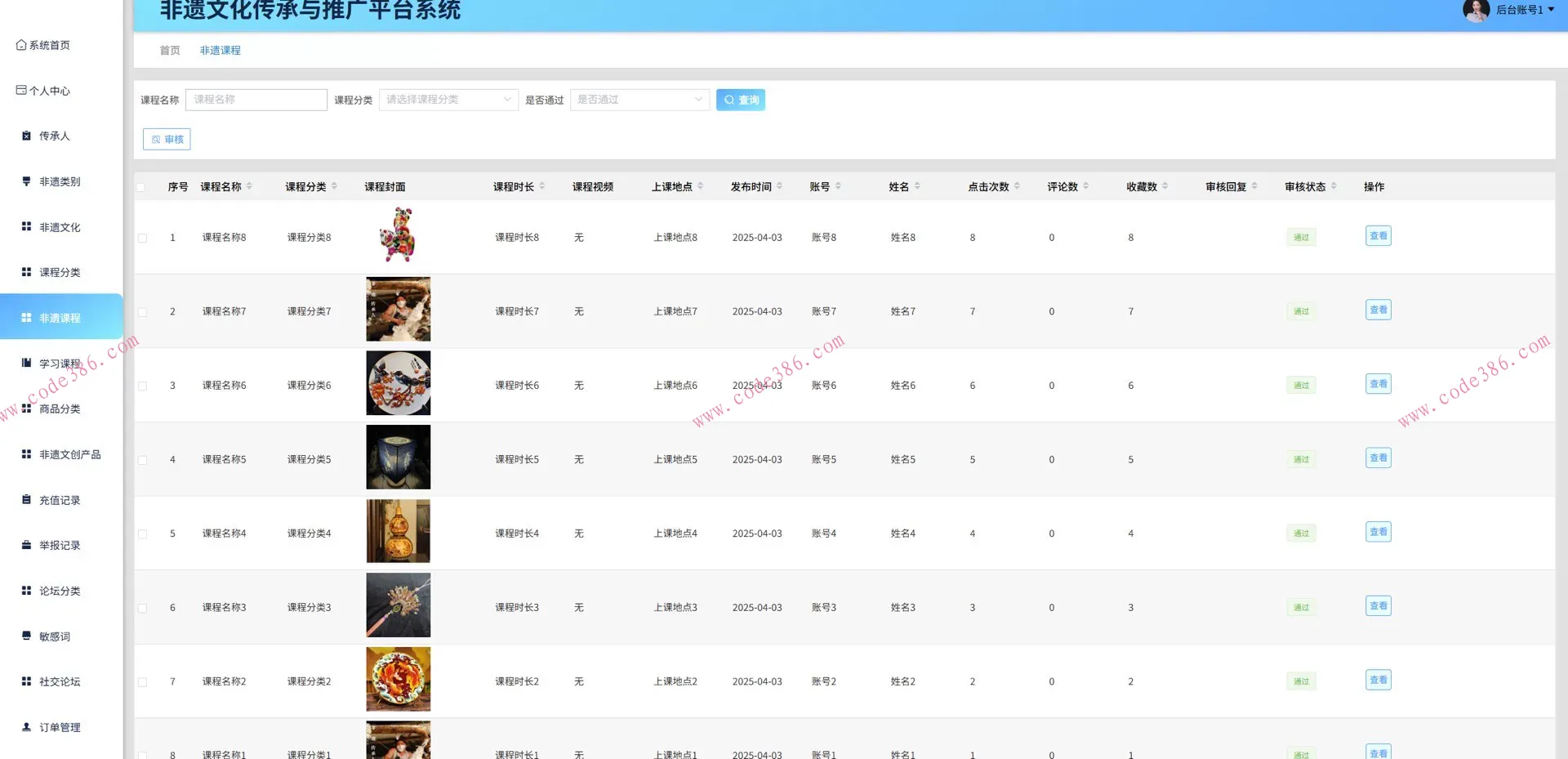Click the grid icon beside 非遗文创产品
1568x759 pixels.
[26, 454]
